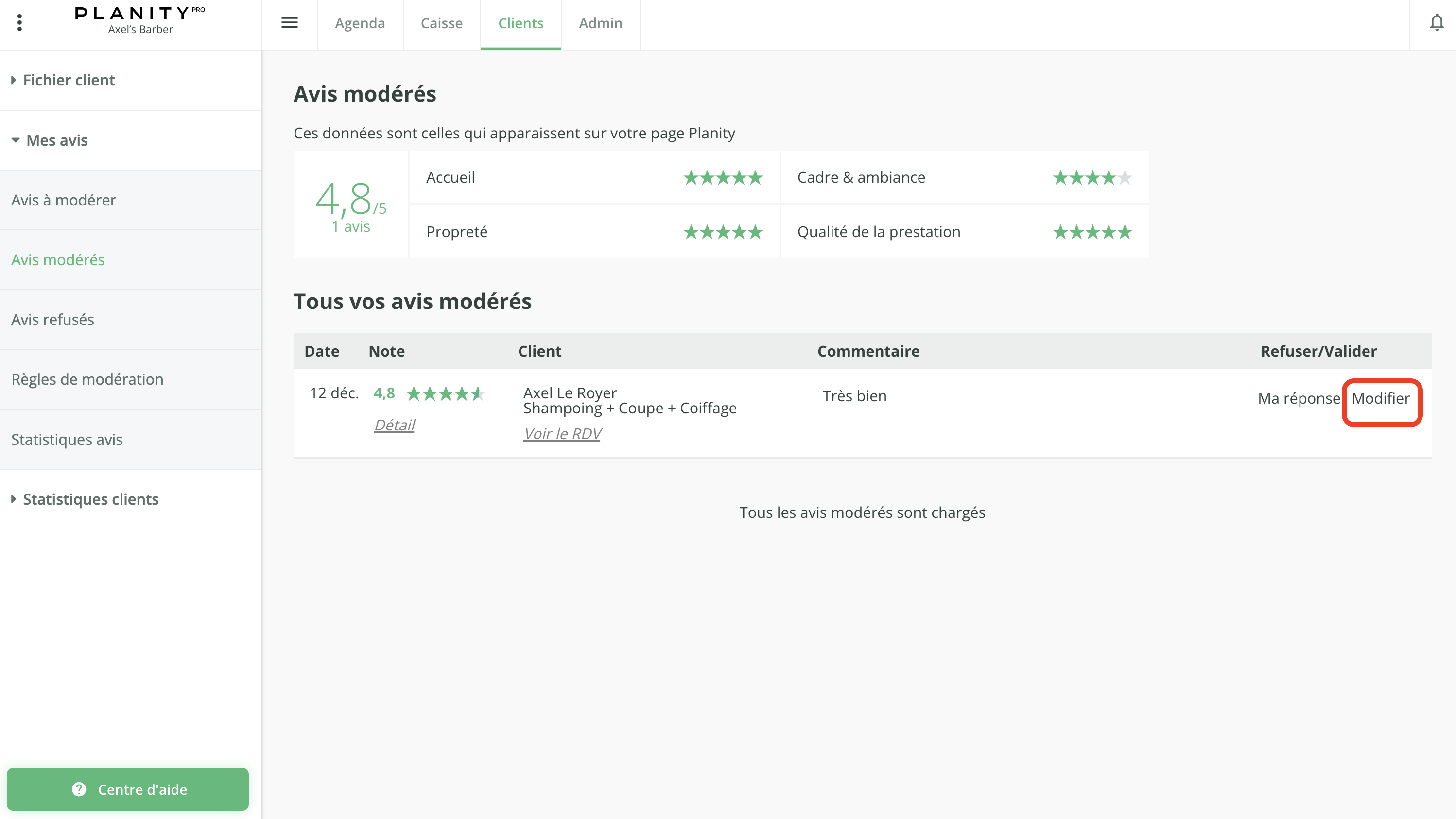
Task: Switch to the Agenda tab
Action: pyautogui.click(x=360, y=23)
